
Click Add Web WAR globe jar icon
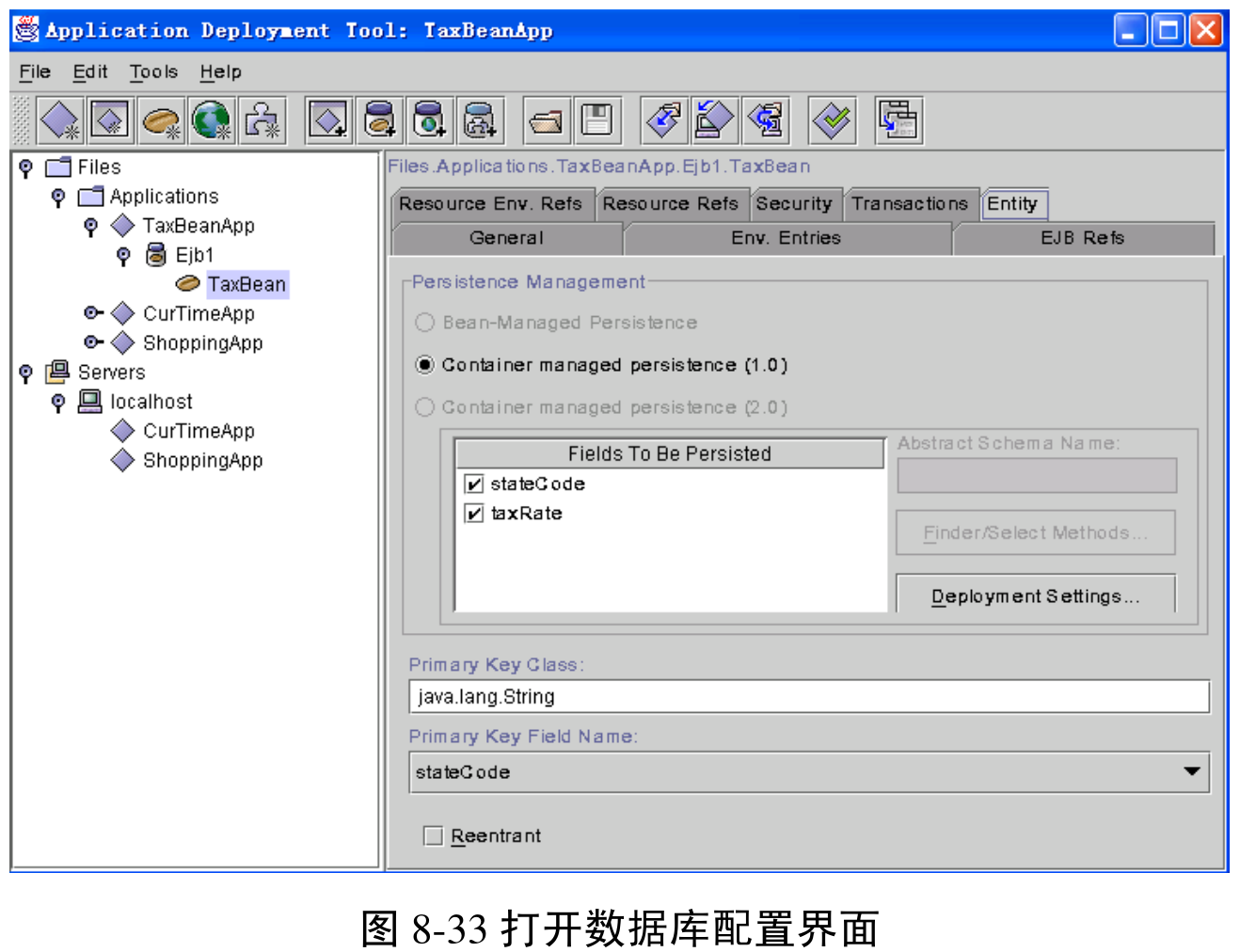pyautogui.click(x=430, y=120)
